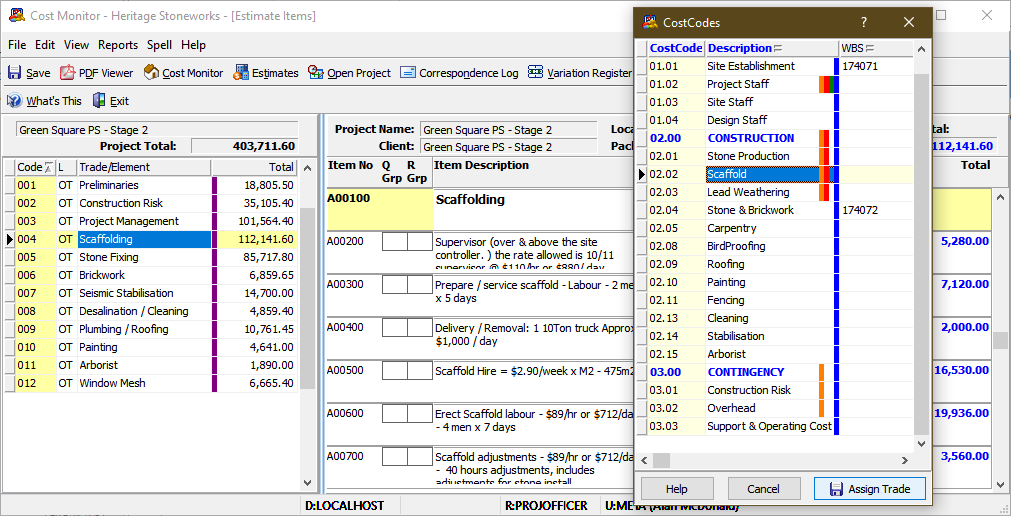Open the View menu
1011x516 pixels.
pos(76,45)
